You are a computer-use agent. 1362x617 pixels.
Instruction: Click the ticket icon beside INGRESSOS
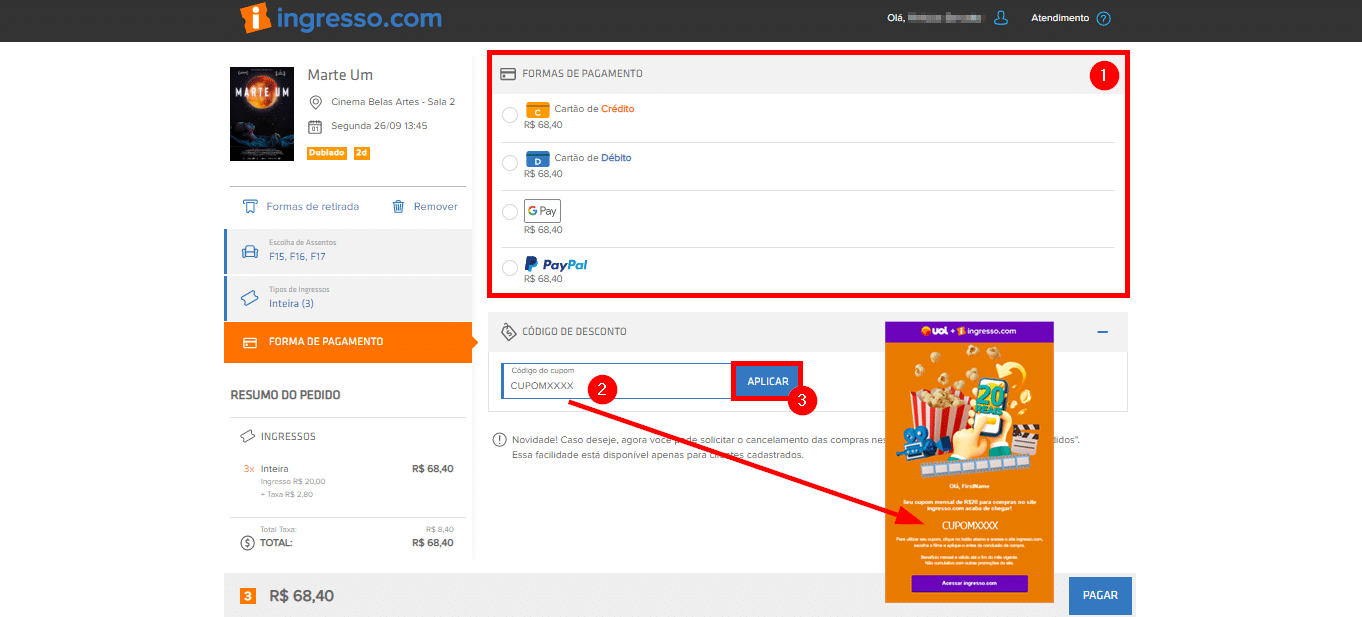[247, 436]
